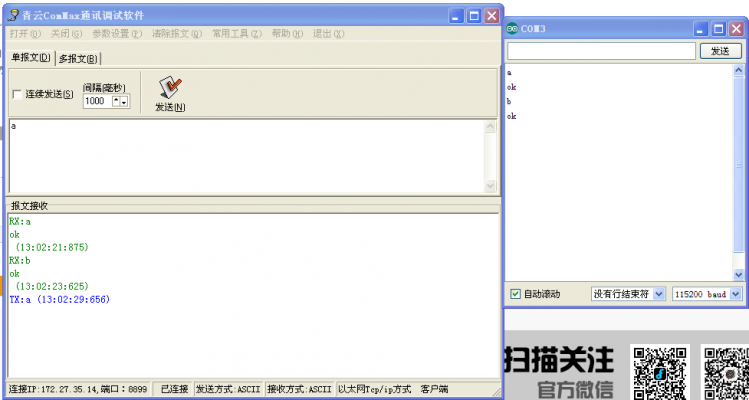This screenshot has width=749, height=400.
Task: Click the right QR code image
Action: (725, 372)
